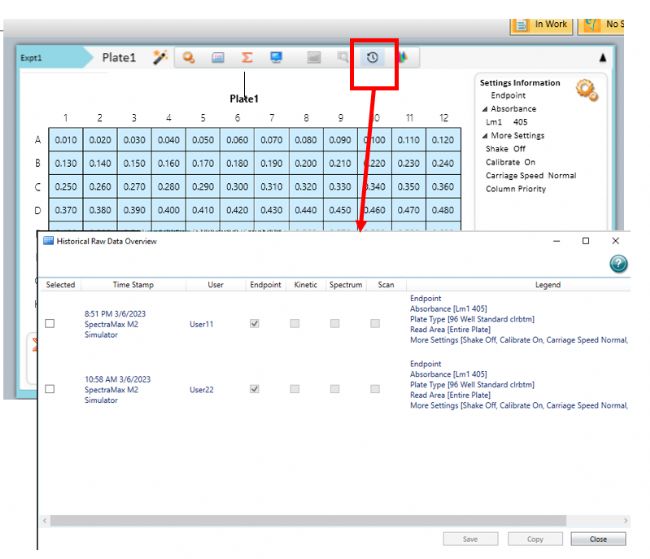Collapse the Absorbance settings tree node
This screenshot has height=559, width=650.
tap(486, 109)
